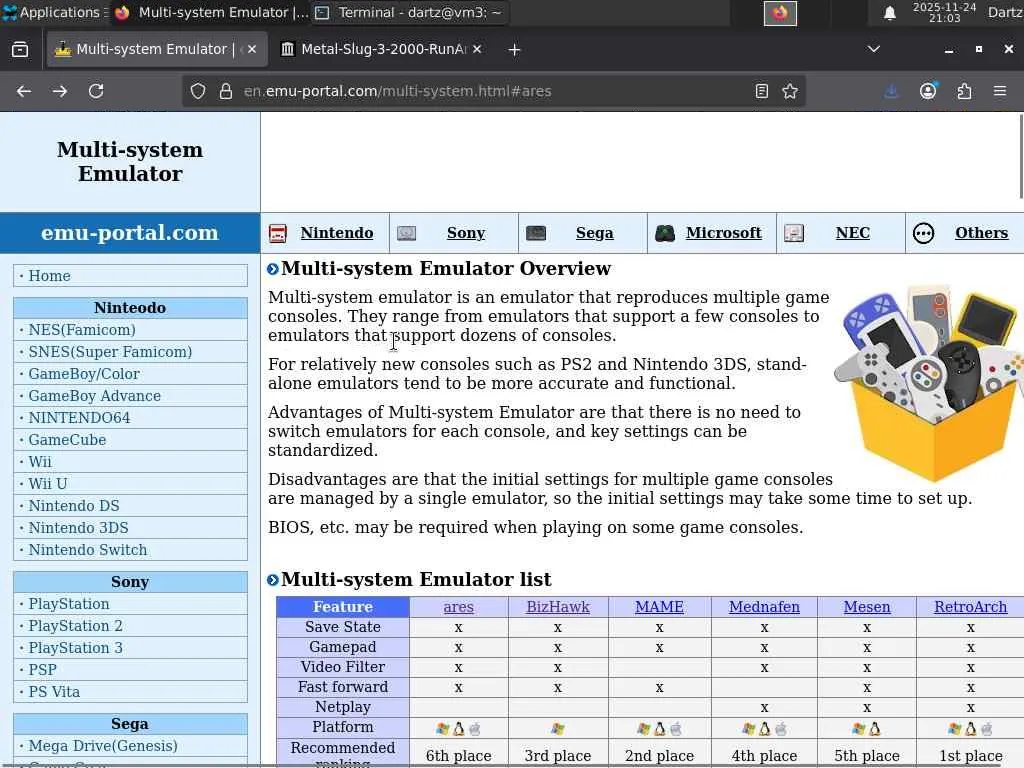Image resolution: width=1024 pixels, height=768 pixels.
Task: Switch to the Metal-Slug-3-2000 tab
Action: coord(382,49)
